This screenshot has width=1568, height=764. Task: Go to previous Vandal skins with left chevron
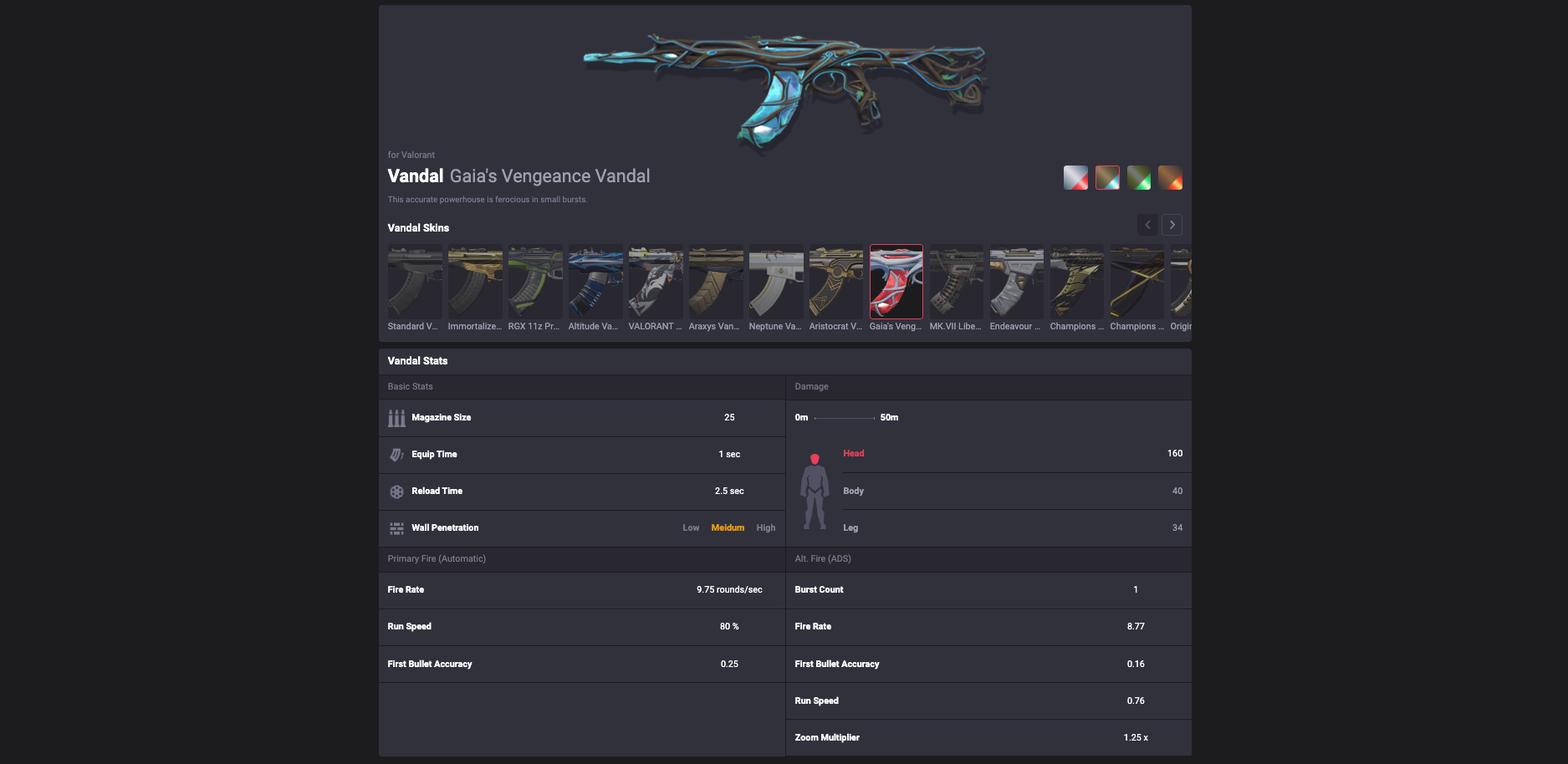[1147, 225]
